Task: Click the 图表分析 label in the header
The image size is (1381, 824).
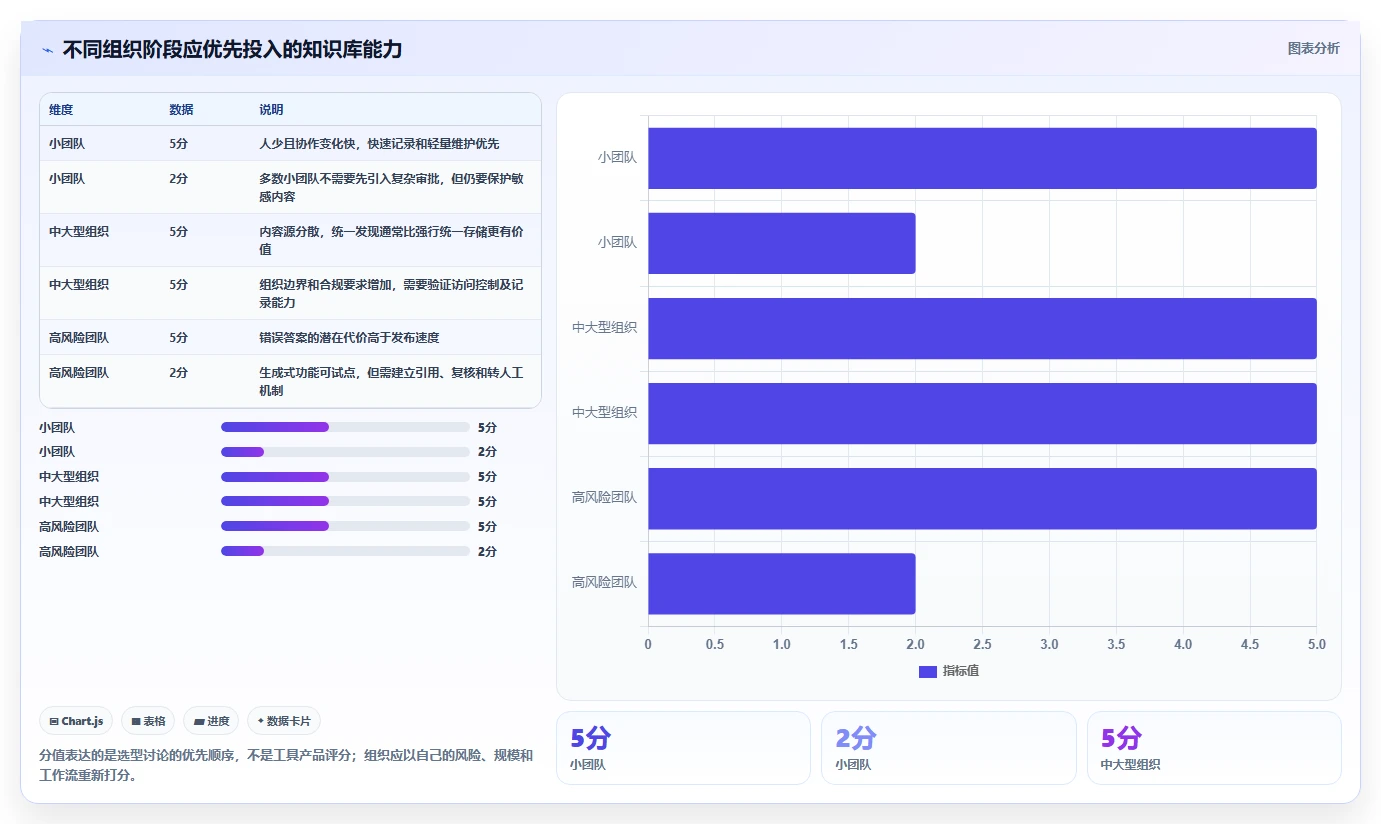Action: [1313, 48]
